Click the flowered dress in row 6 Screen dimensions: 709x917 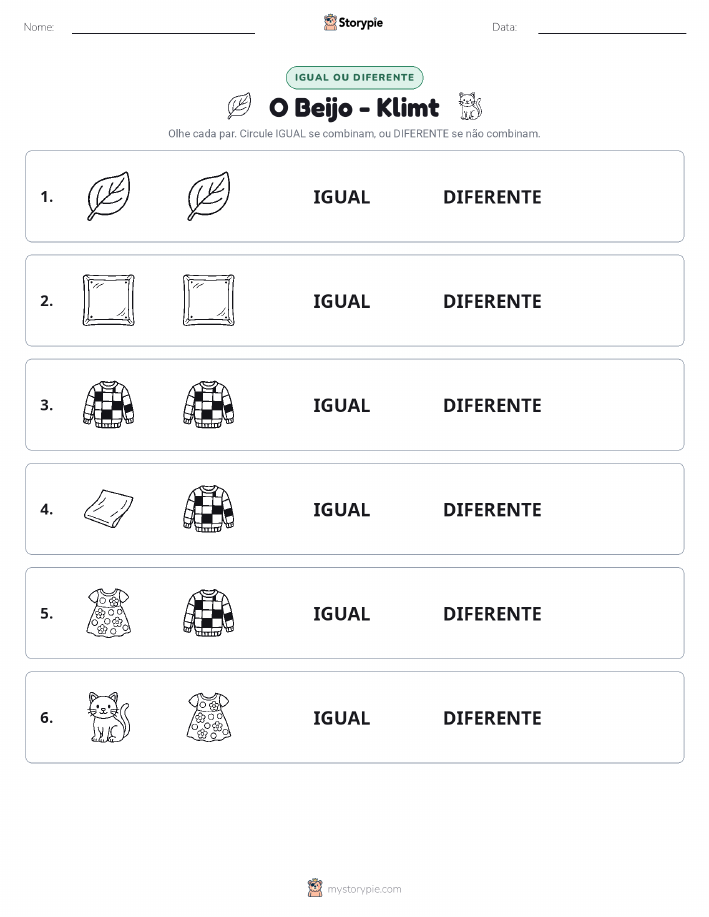(x=209, y=717)
